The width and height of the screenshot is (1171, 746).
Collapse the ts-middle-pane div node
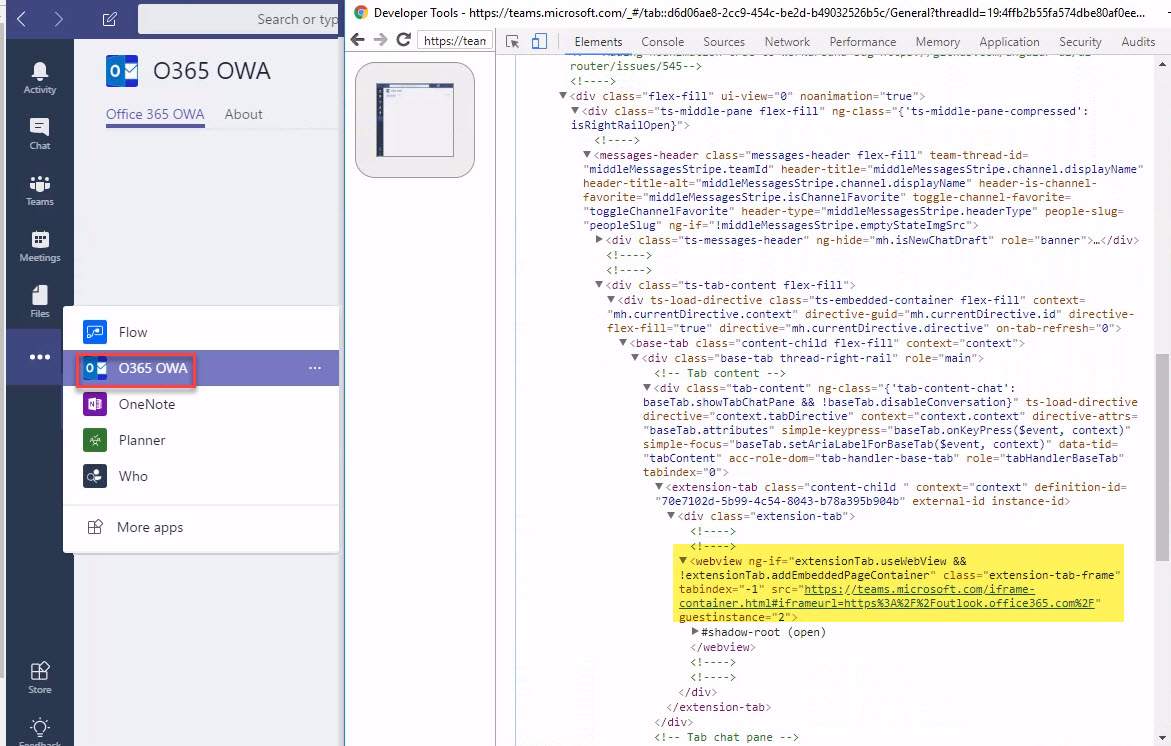coord(574,111)
